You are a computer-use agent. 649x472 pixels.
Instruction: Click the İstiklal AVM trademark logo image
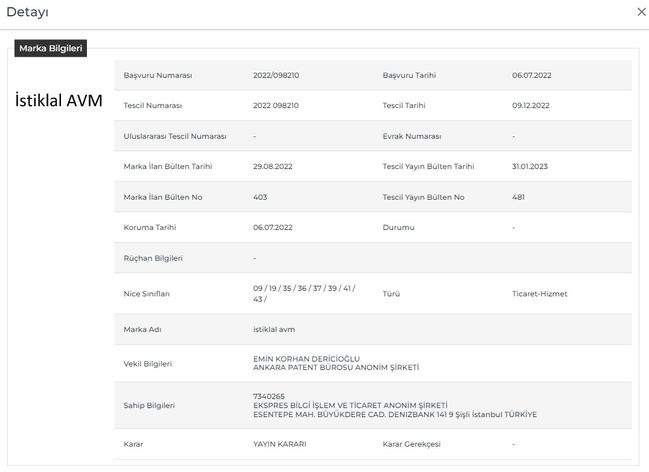pos(58,102)
